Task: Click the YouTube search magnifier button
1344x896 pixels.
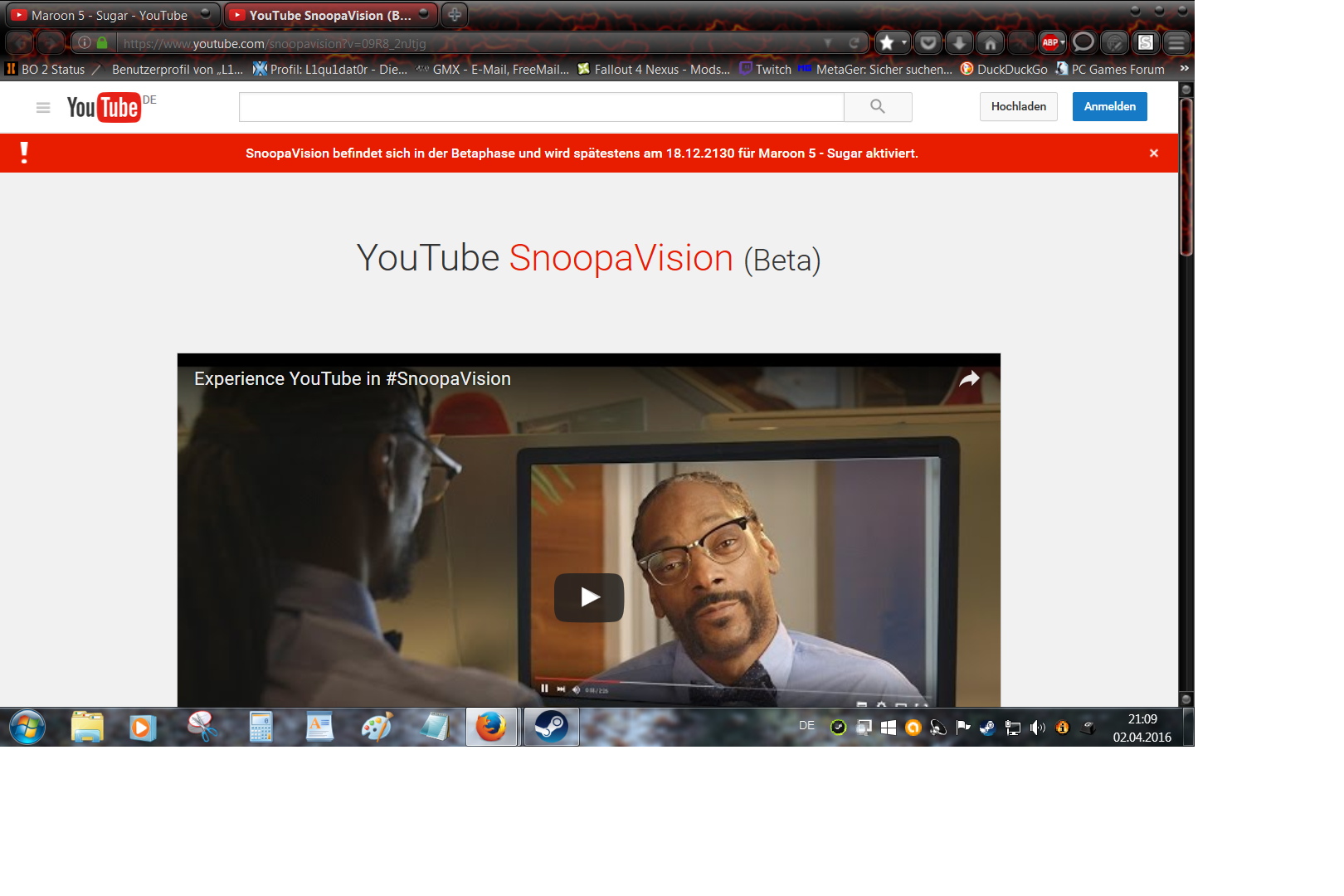Action: pos(878,107)
